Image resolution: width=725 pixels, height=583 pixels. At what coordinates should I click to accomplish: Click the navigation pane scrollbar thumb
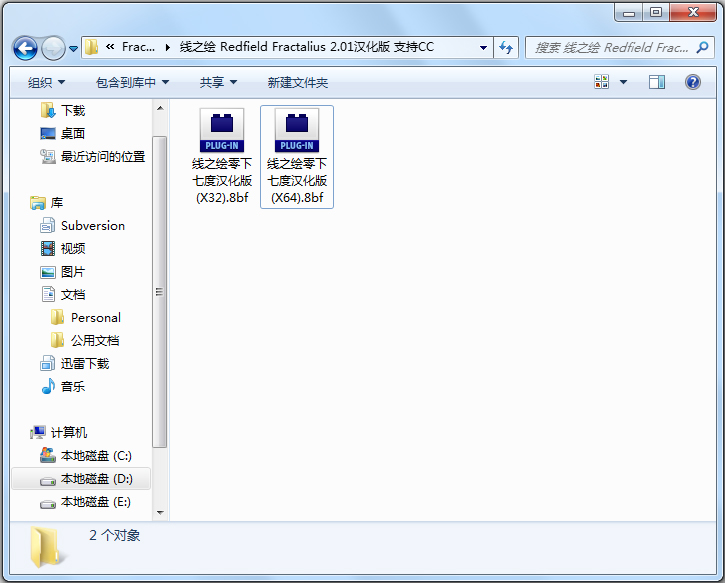160,292
